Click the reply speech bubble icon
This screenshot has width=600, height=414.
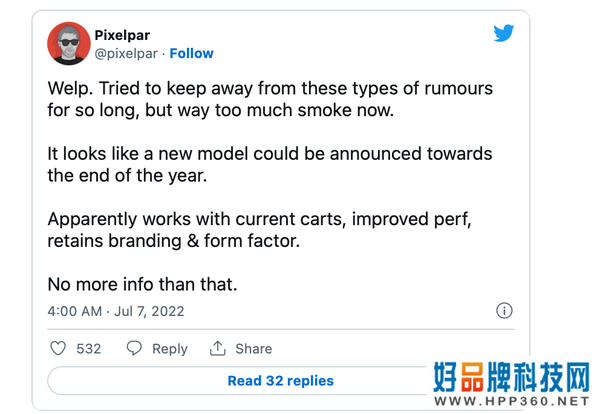tap(134, 348)
